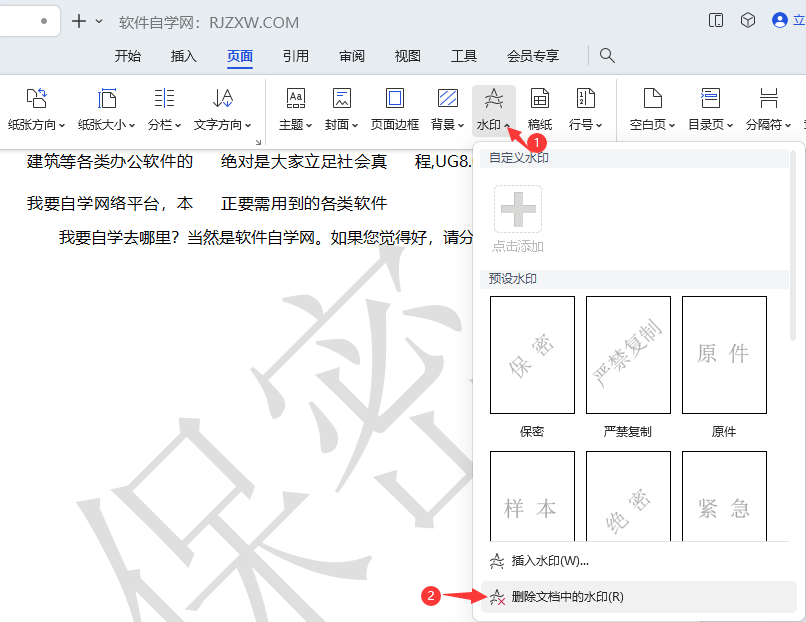Expand the 主题 dropdown arrow

tap(309, 125)
